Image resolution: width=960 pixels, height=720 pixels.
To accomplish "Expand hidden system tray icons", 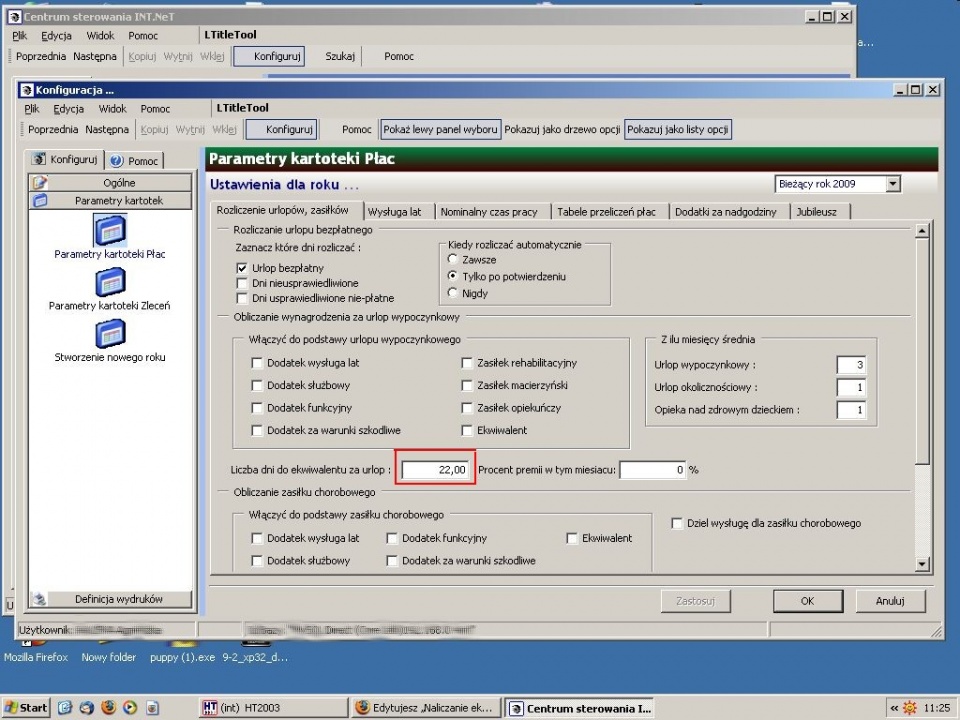I will tap(894, 708).
